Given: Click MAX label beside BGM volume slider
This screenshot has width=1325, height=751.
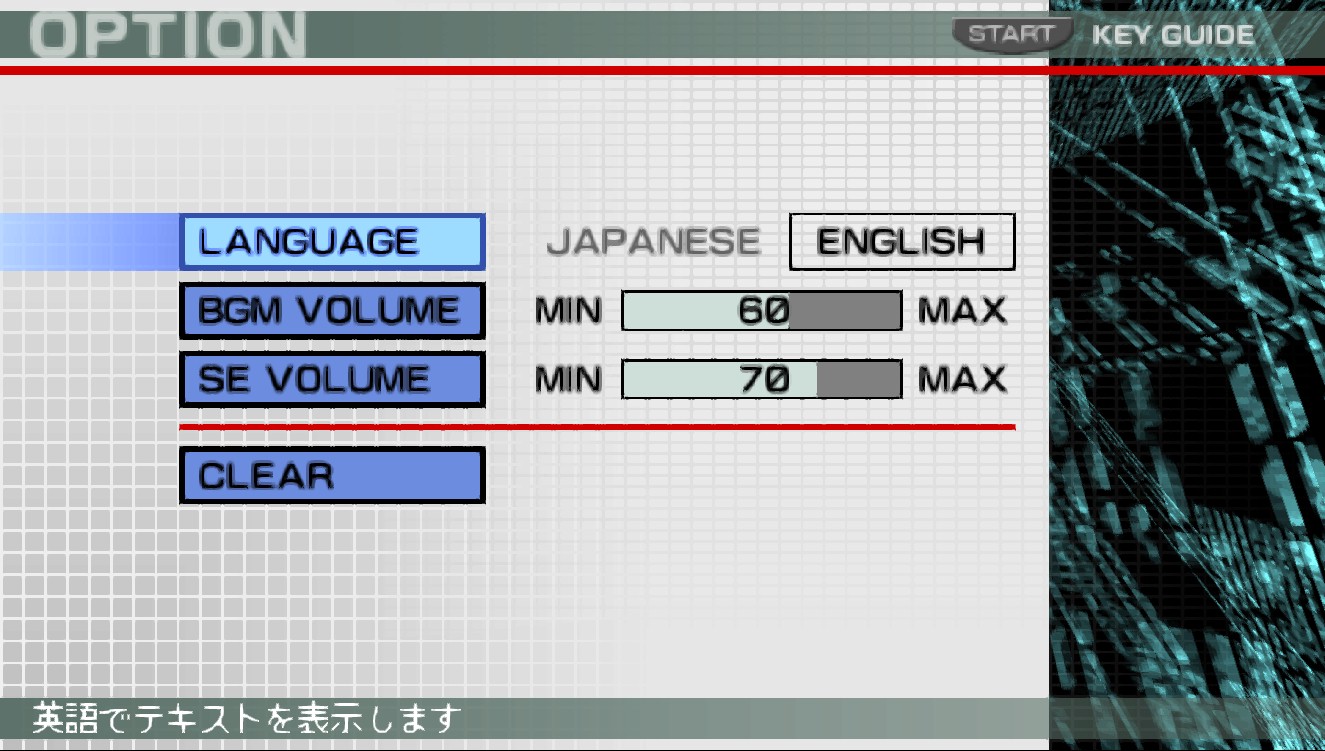Looking at the screenshot, I should pyautogui.click(x=962, y=311).
